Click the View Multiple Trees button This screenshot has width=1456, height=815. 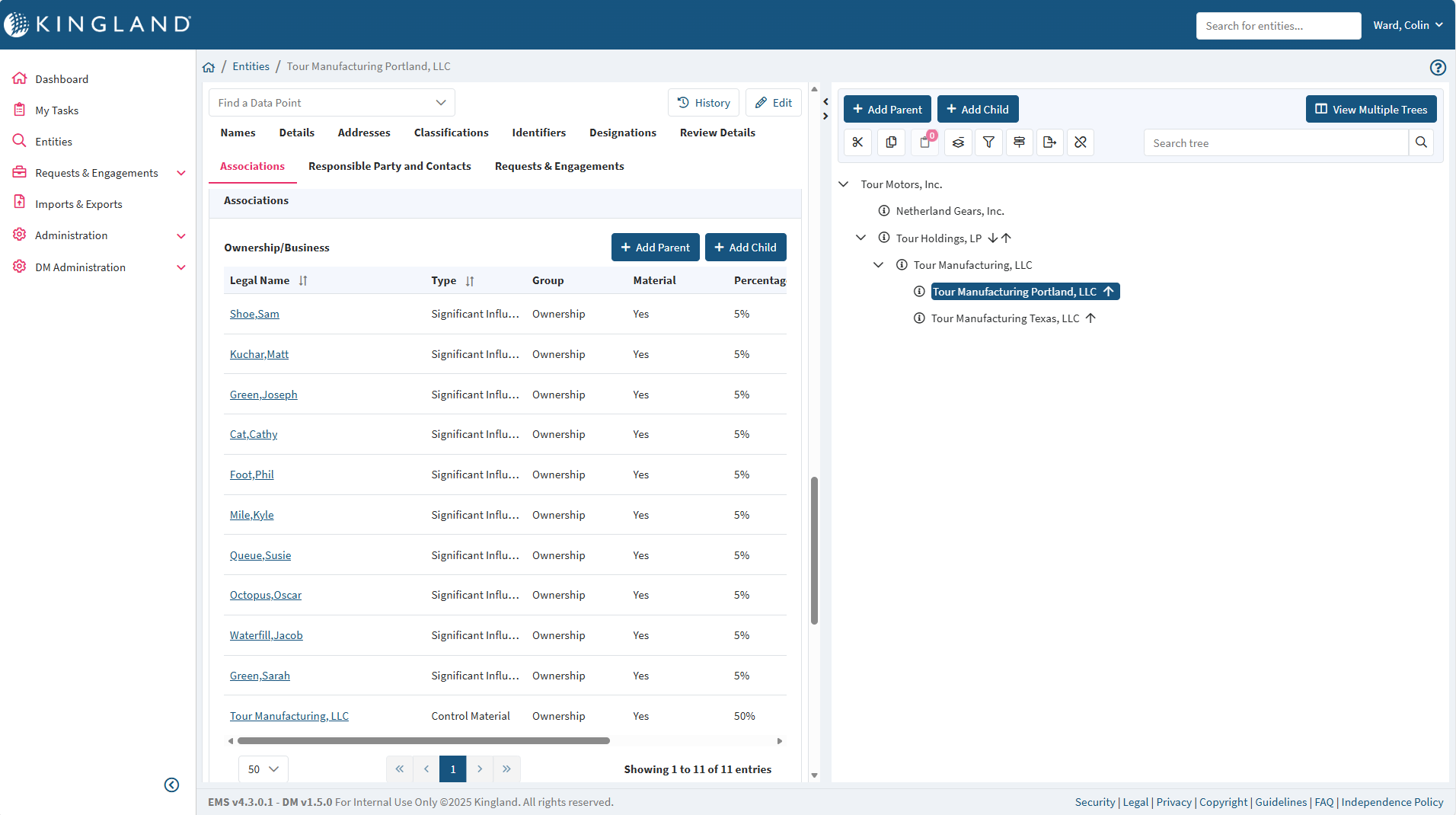pos(1371,110)
